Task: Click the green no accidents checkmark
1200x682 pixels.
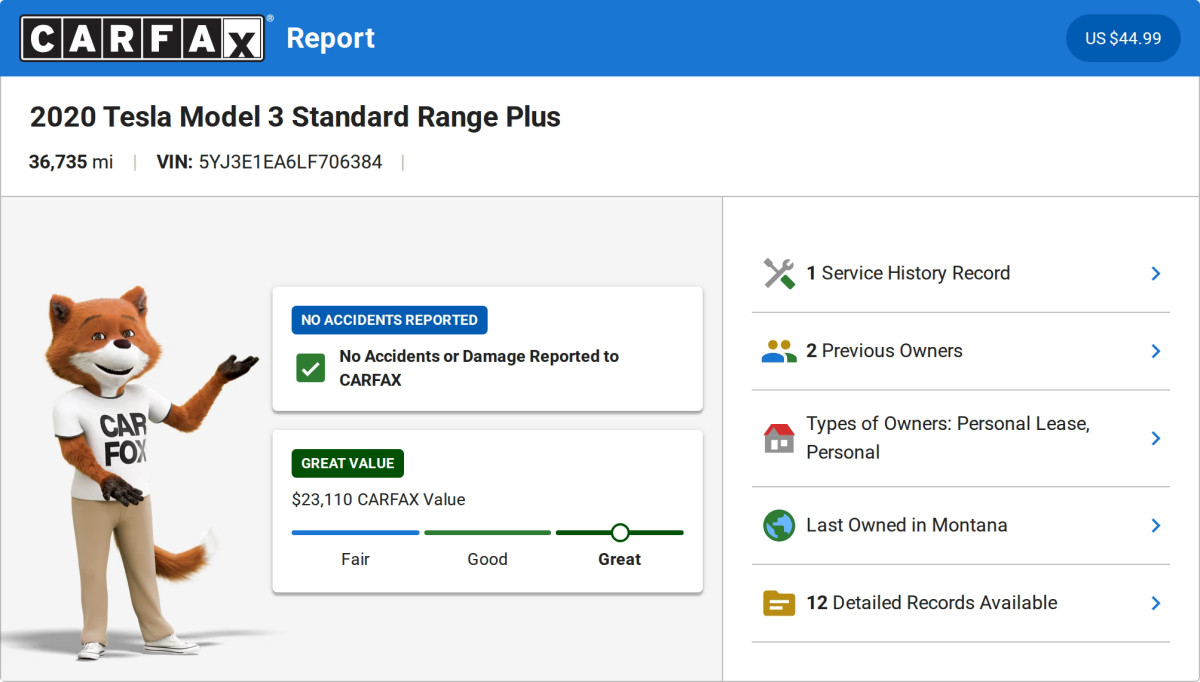Action: [x=310, y=367]
